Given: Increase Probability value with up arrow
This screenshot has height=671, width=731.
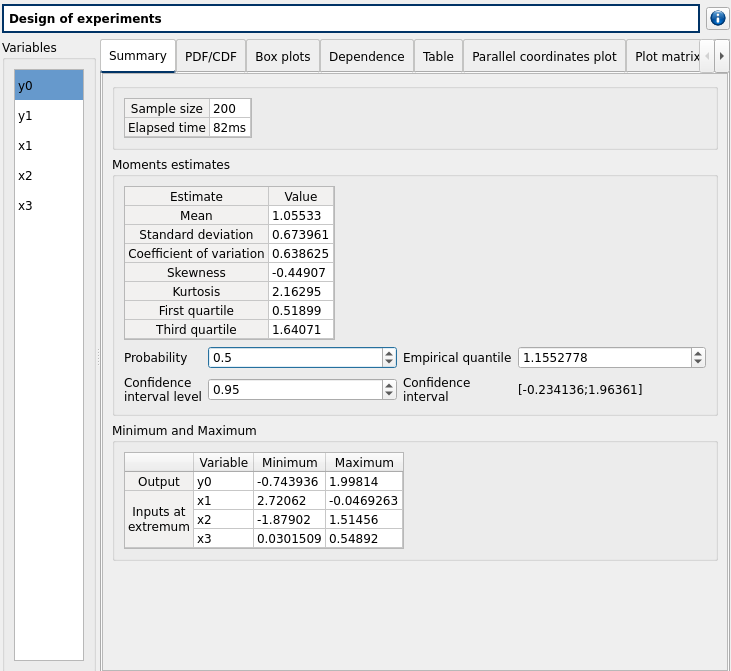Looking at the screenshot, I should [389, 353].
